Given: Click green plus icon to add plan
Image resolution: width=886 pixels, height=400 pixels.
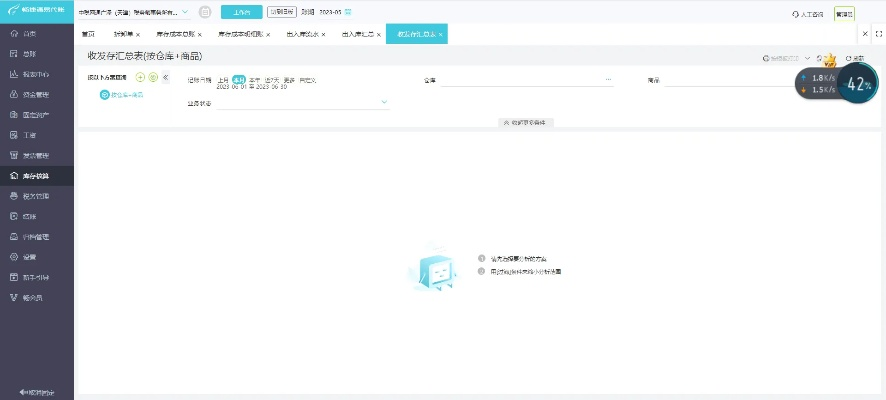Looking at the screenshot, I should pos(140,77).
